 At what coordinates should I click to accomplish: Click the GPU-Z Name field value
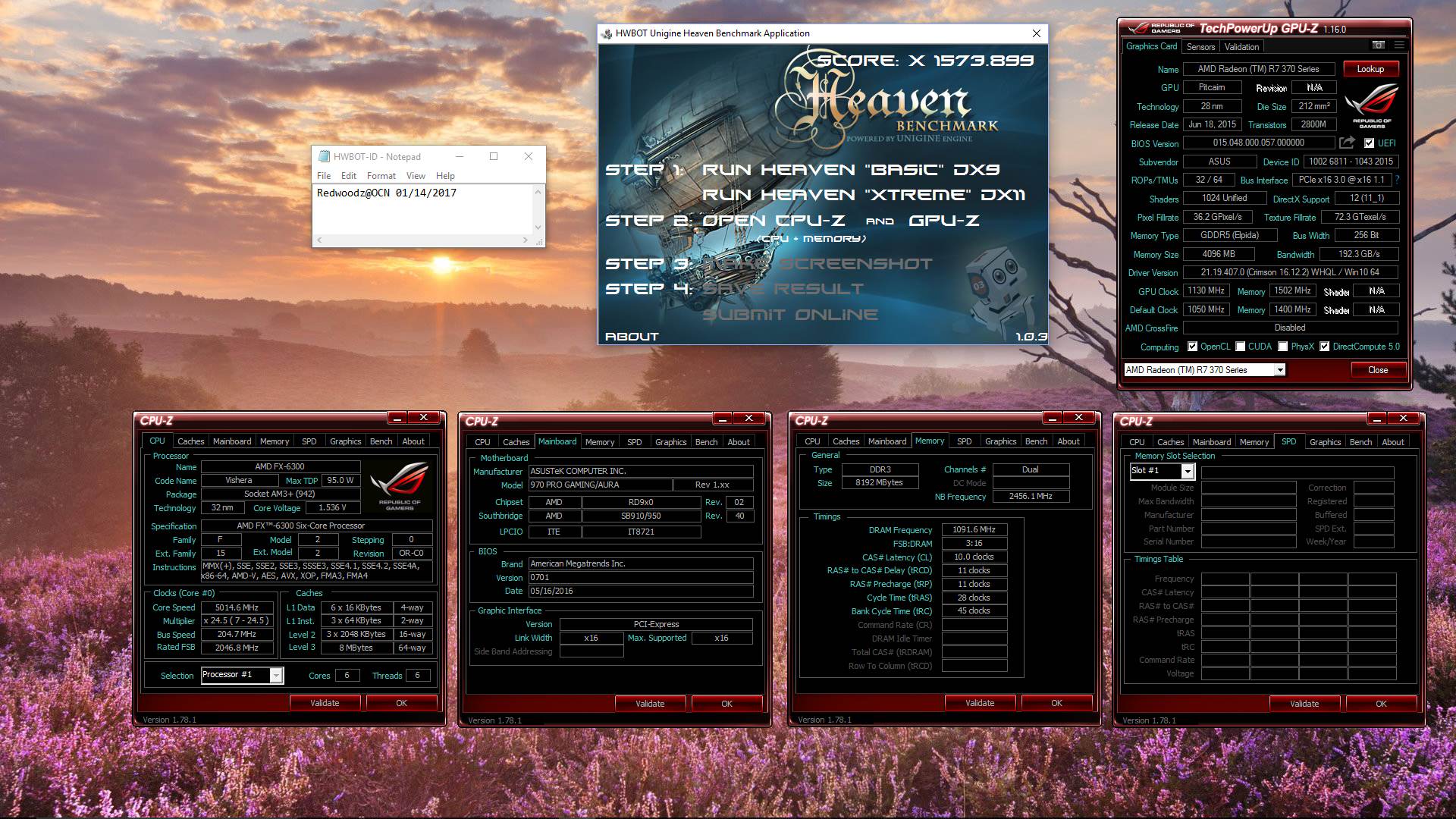pyautogui.click(x=1258, y=69)
